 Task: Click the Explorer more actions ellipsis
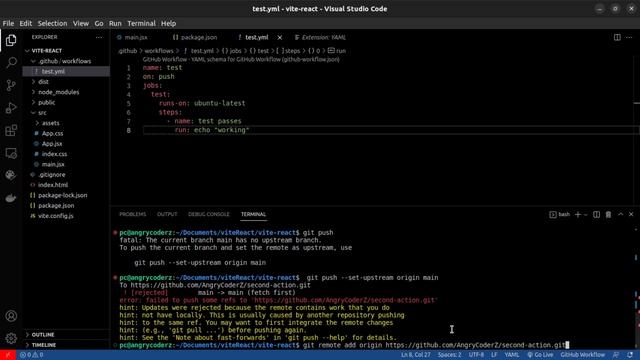[x=99, y=37]
